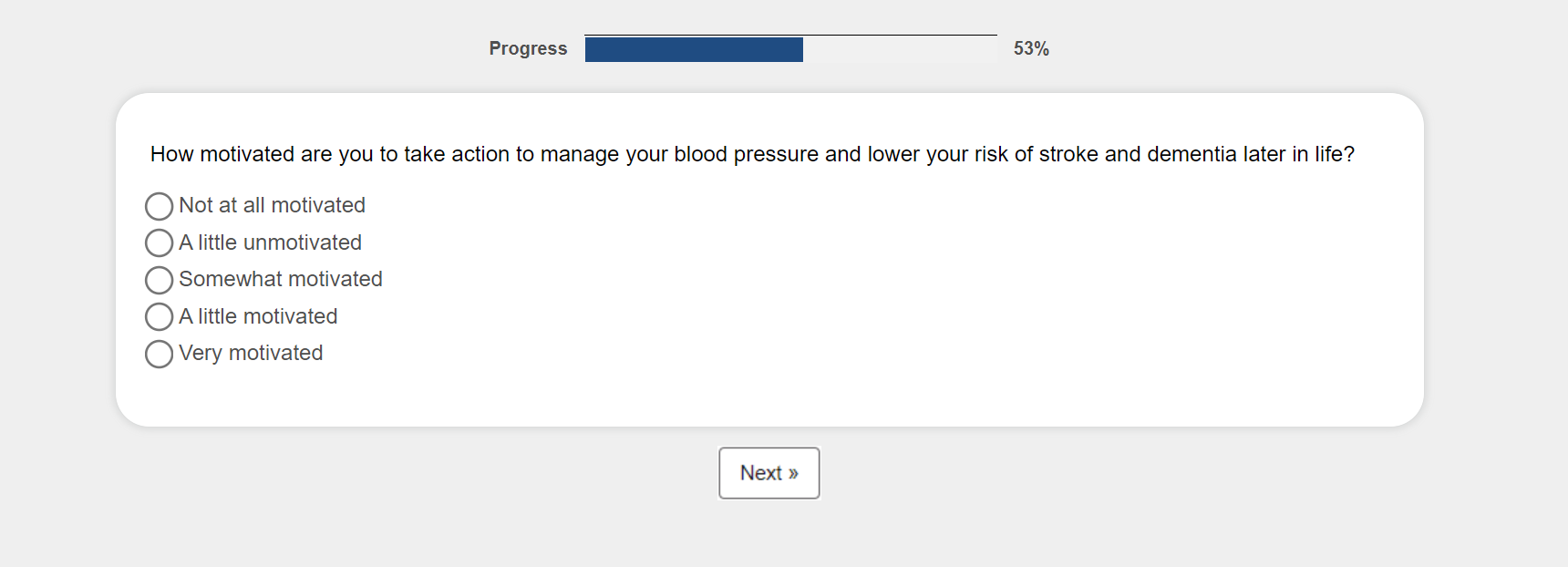Click the "A little unmotivated" answer text
1568x567 pixels.
coord(270,242)
